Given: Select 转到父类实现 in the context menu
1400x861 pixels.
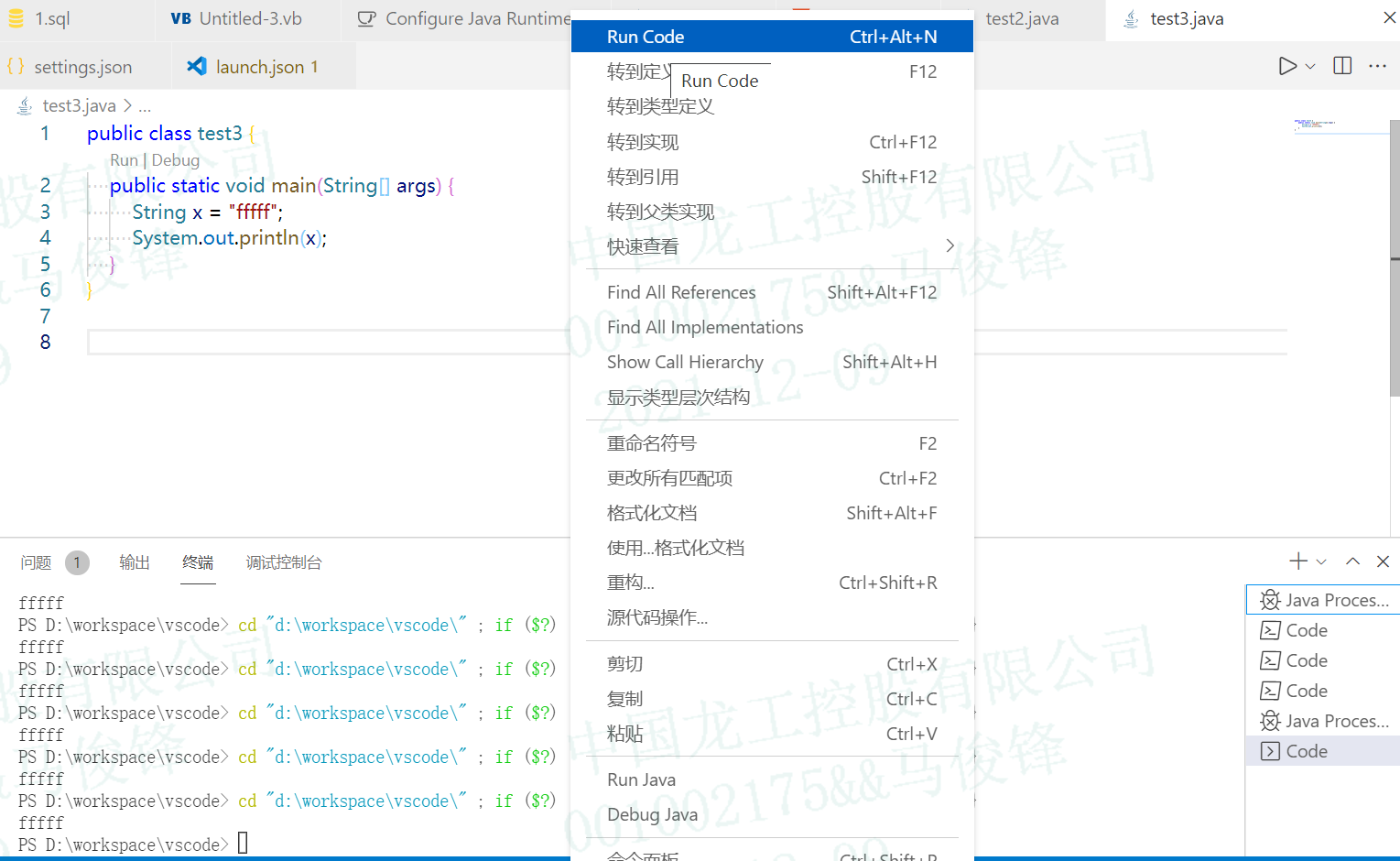Looking at the screenshot, I should point(772,212).
